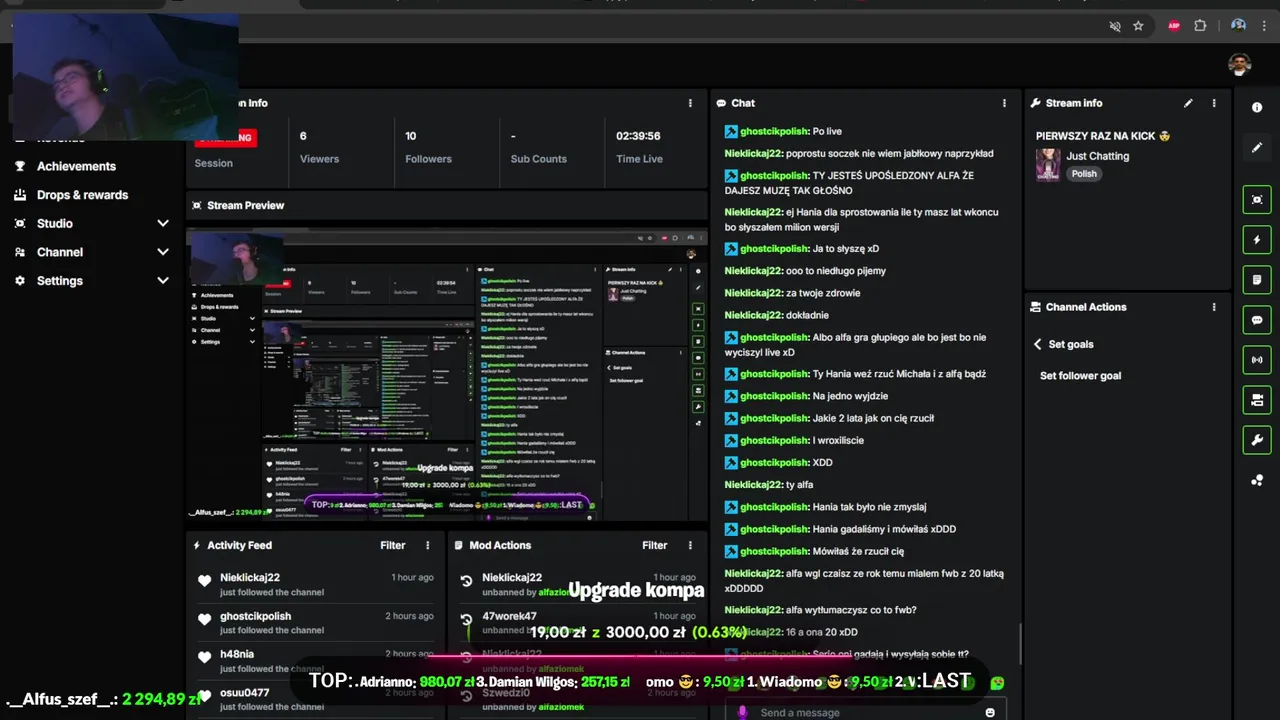Image resolution: width=1280 pixels, height=720 pixels.
Task: Go back using the Set goals chevron
Action: click(x=1037, y=344)
